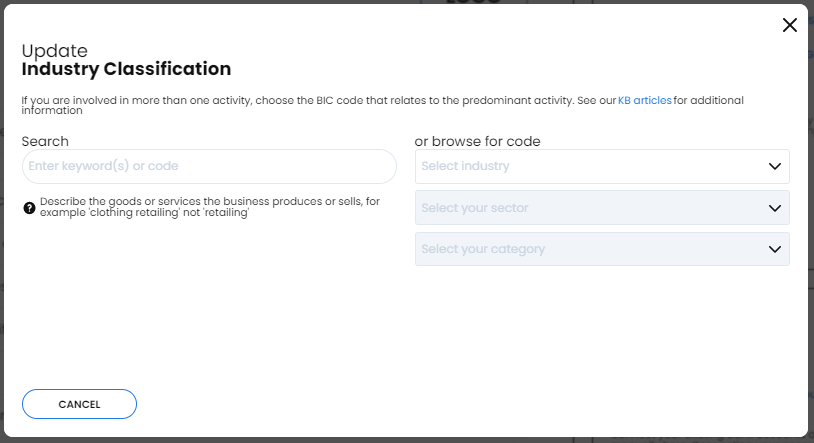The height and width of the screenshot is (443, 814).
Task: Click the Industry Classification heading
Action: [126, 69]
